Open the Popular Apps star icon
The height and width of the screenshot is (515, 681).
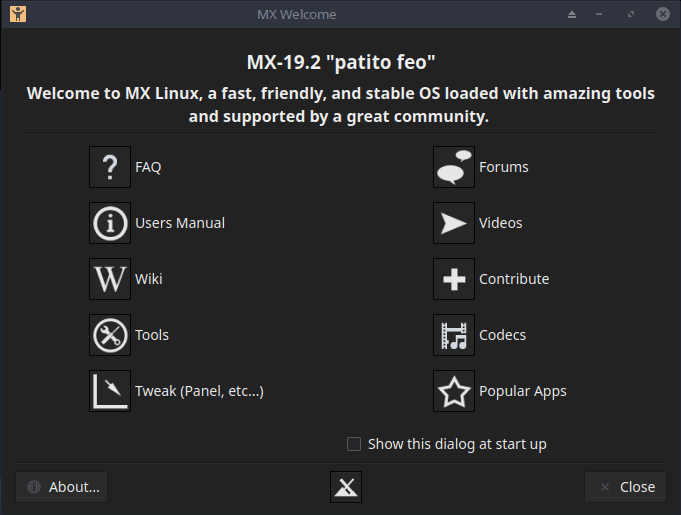(x=454, y=391)
